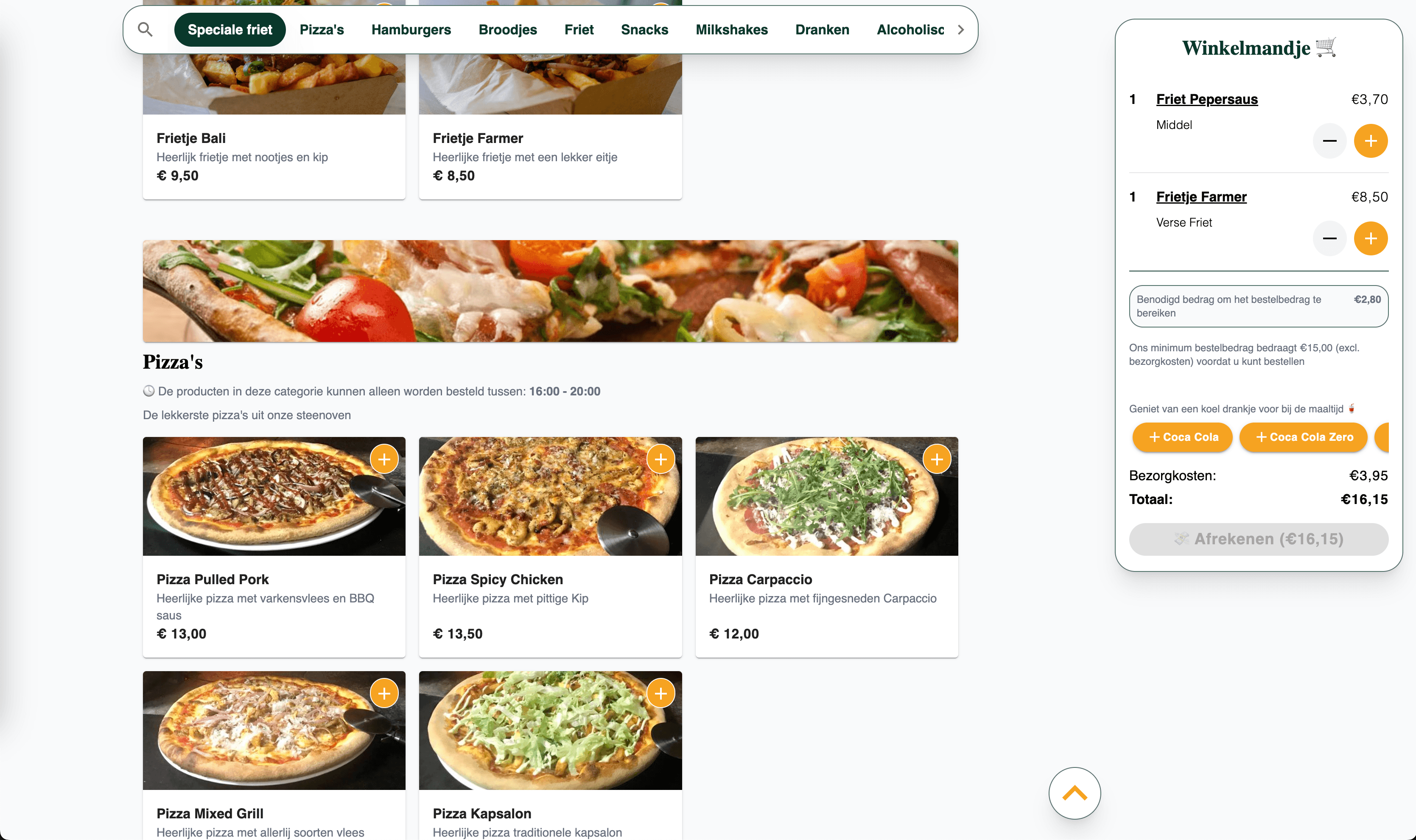Add Pizza Pulled Pork via plus icon
The image size is (1416, 840).
pyautogui.click(x=384, y=459)
